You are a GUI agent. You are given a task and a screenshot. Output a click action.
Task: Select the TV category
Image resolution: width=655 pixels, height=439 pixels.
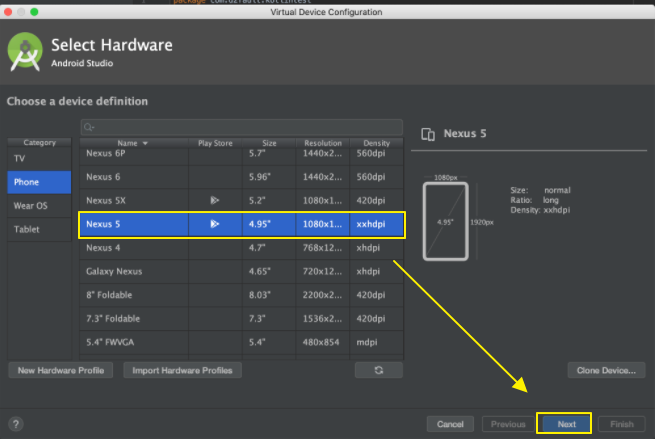point(39,159)
